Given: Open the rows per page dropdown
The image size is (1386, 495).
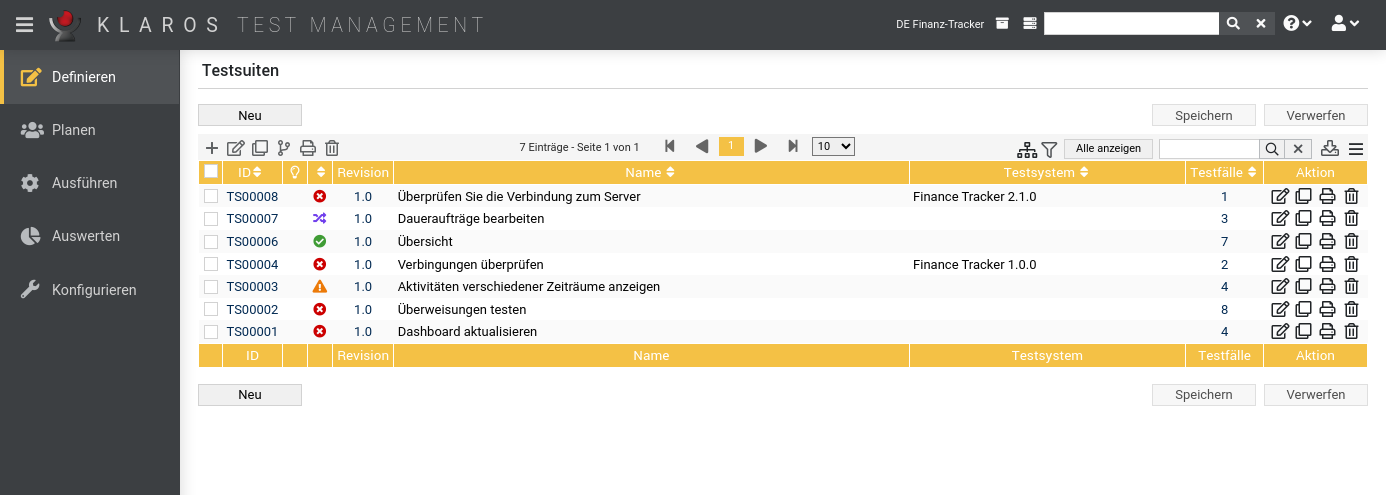Looking at the screenshot, I should [x=833, y=147].
